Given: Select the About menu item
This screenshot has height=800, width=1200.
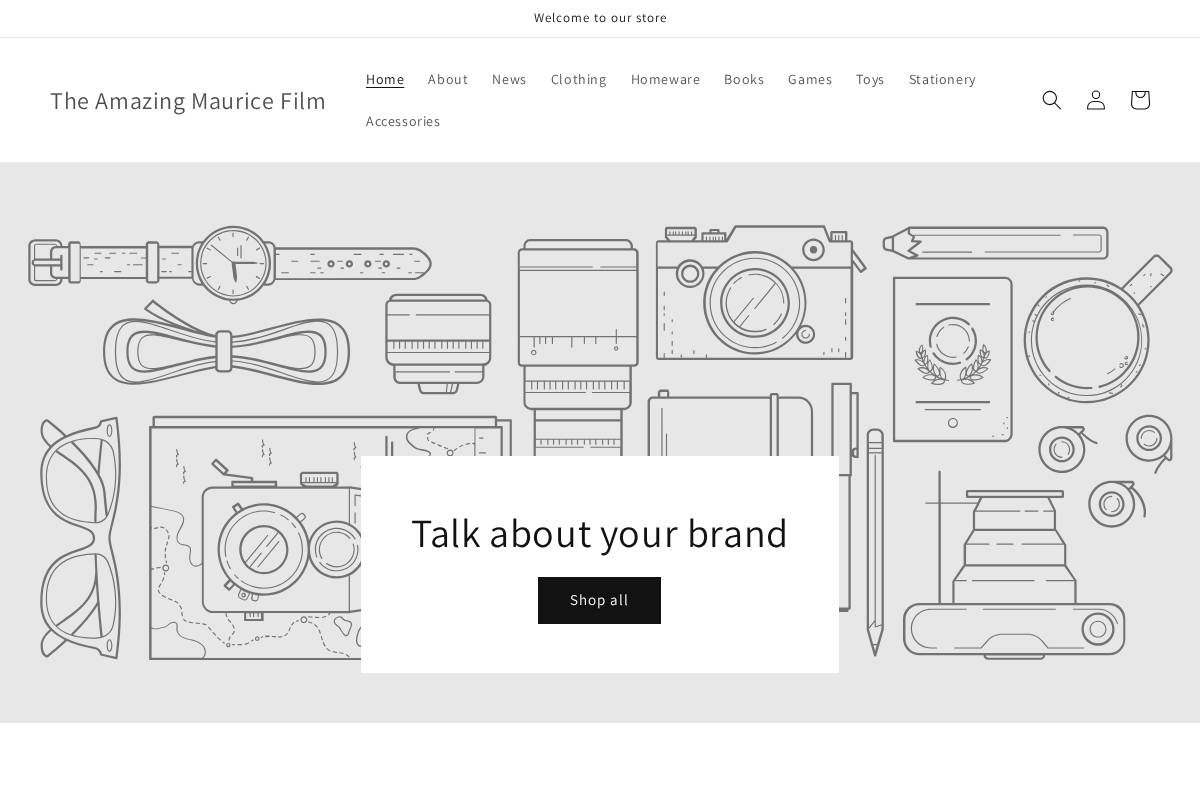Looking at the screenshot, I should coord(448,79).
